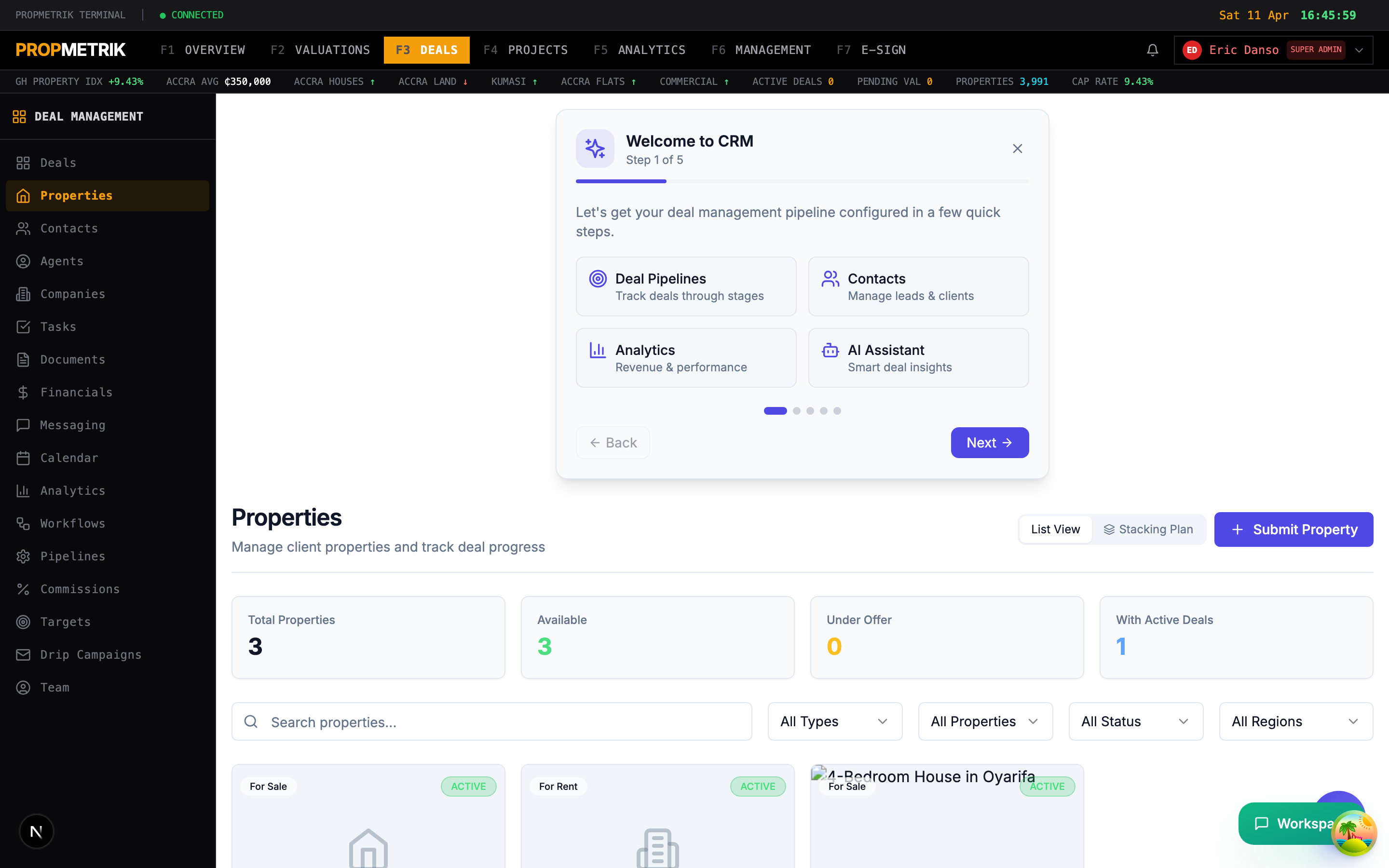Screen dimensions: 1389x868
Task: Click the round N logo badge
Action: (36, 831)
